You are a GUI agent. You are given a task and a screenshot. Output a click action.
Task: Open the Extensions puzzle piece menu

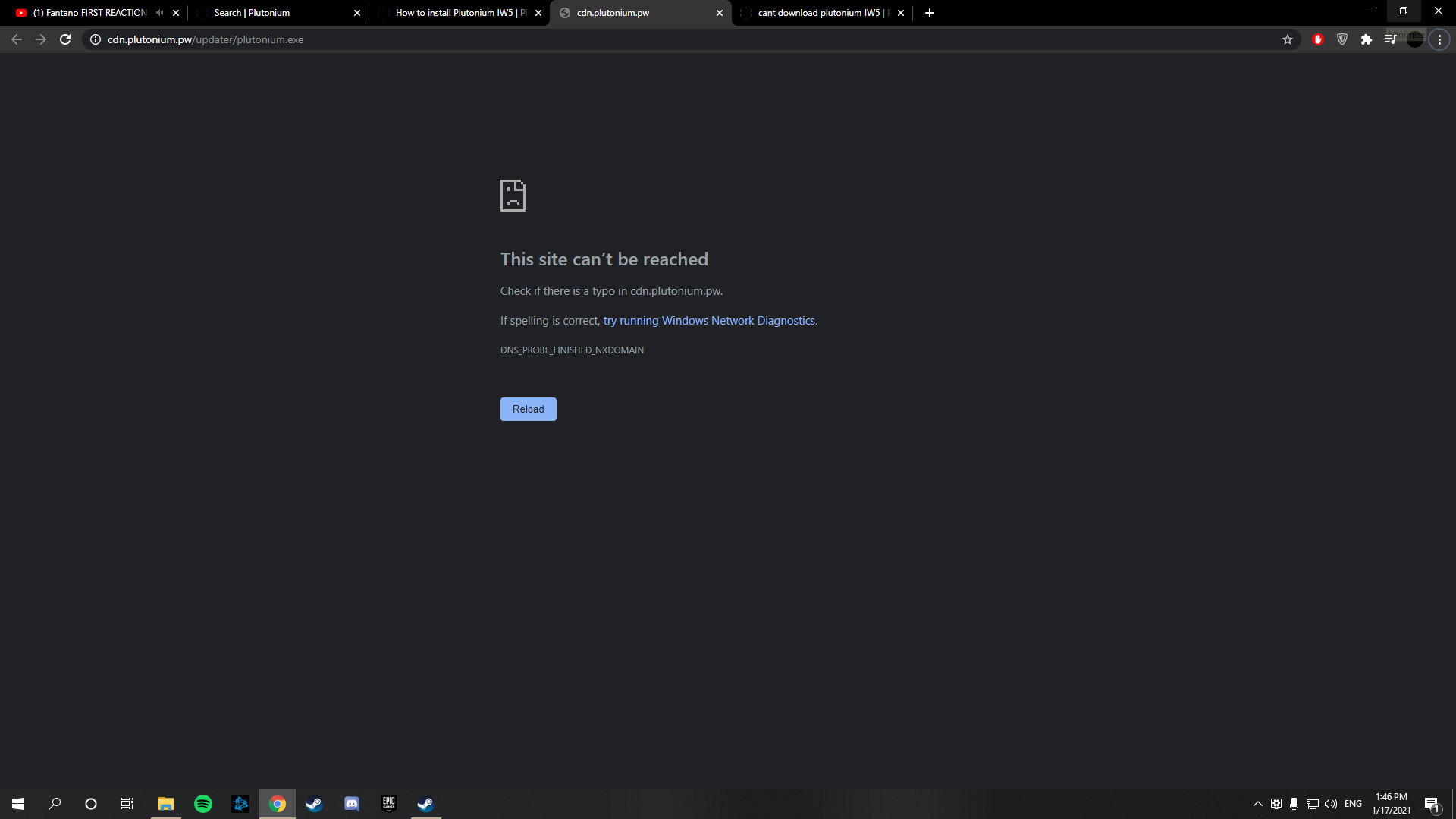1367,39
